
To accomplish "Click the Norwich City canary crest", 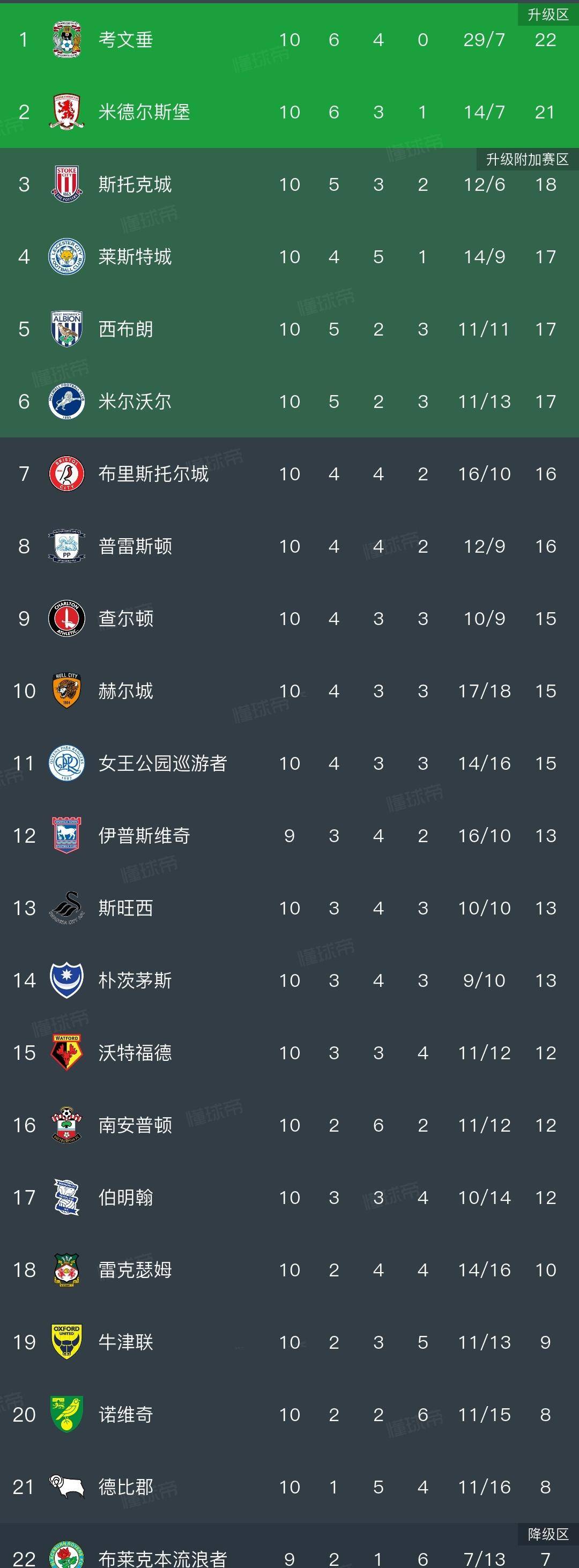I will pos(66,1414).
